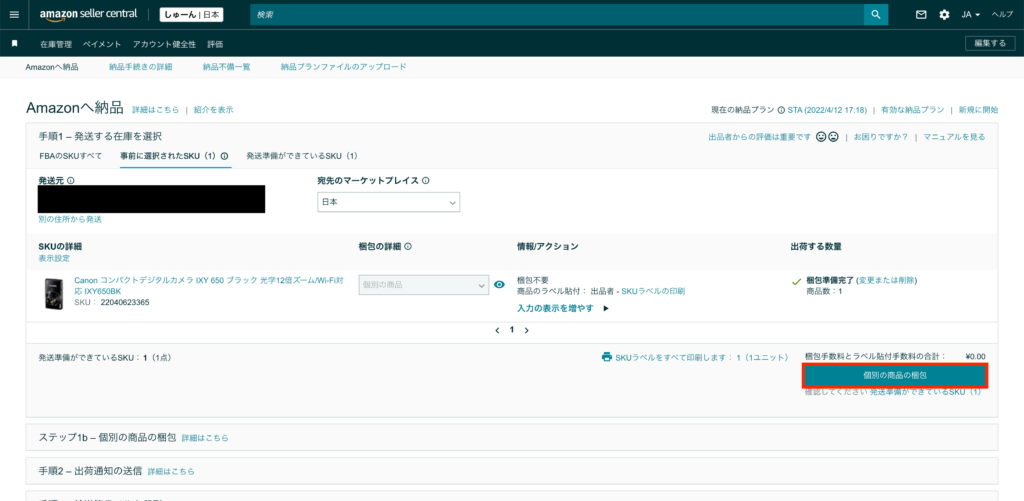
Task: Switch to FBAのSKUすべて tab
Action: (71, 156)
